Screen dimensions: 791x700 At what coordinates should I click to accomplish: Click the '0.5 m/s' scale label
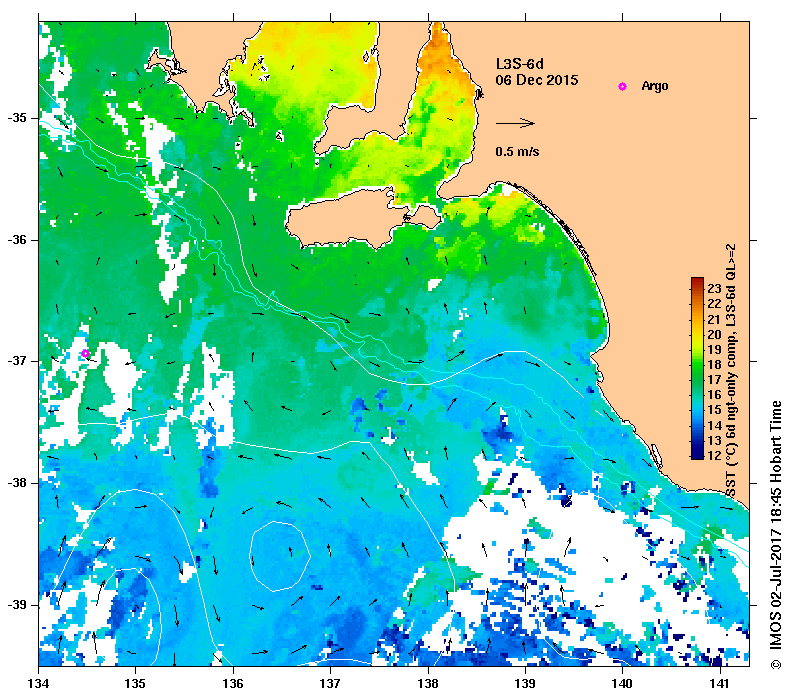(517, 151)
